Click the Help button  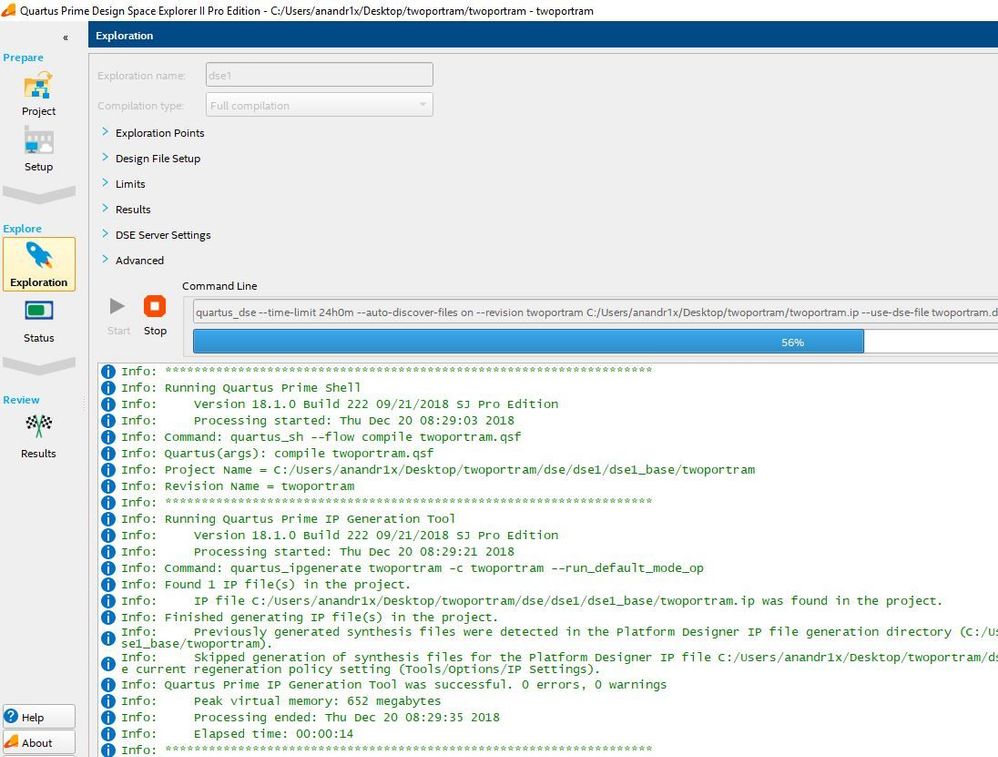coord(38,717)
